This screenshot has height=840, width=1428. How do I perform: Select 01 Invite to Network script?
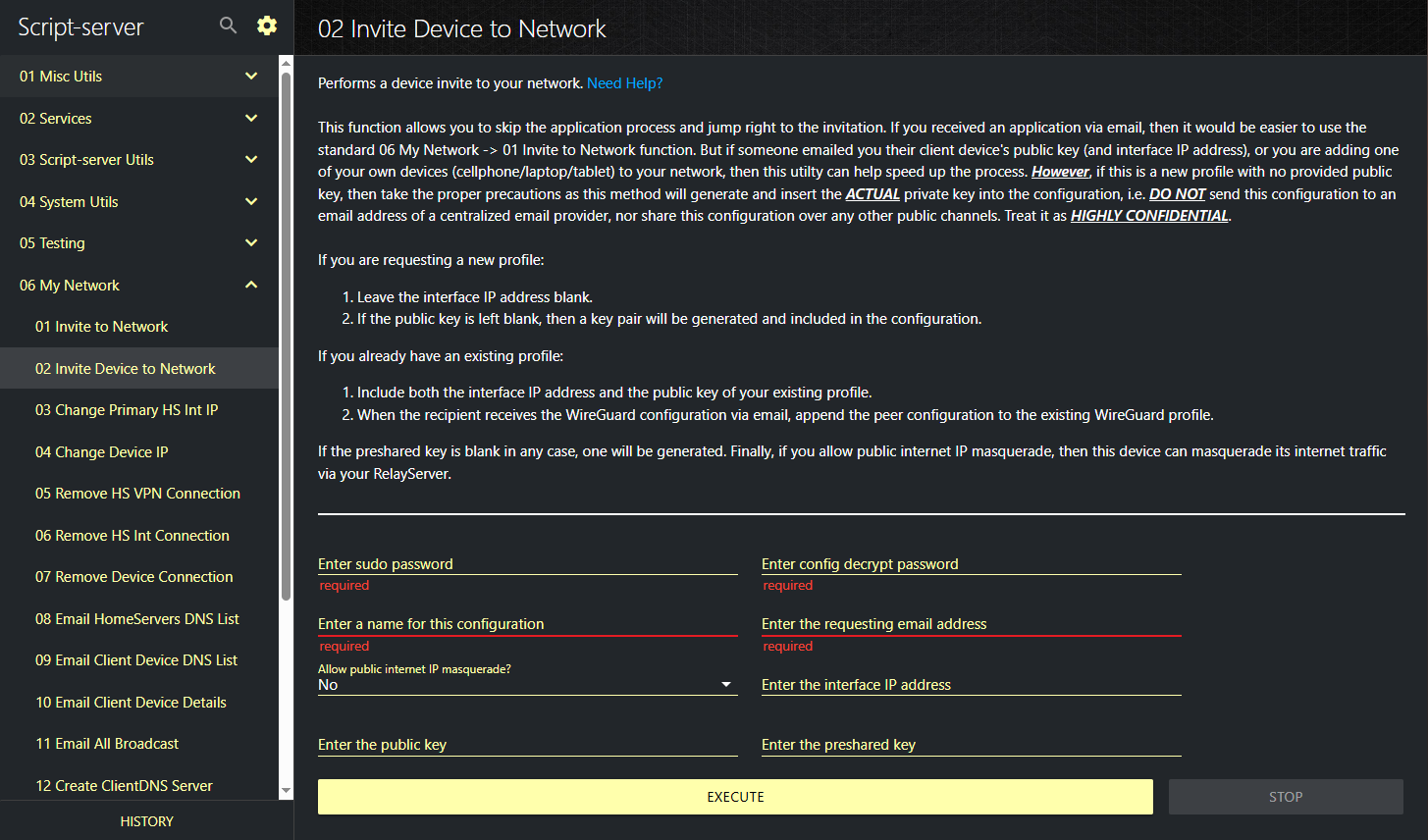point(102,327)
